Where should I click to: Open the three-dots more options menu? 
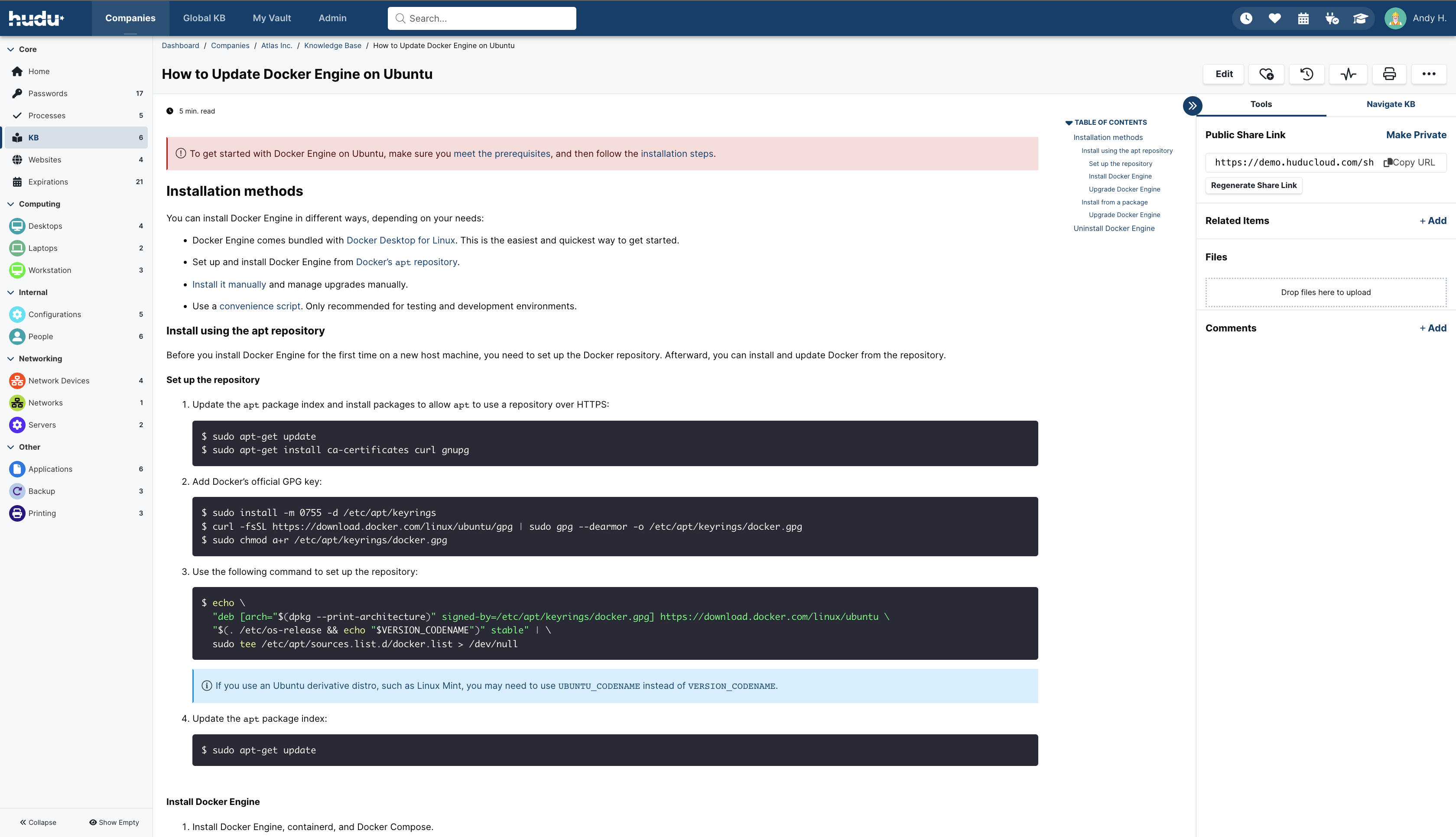[x=1429, y=74]
